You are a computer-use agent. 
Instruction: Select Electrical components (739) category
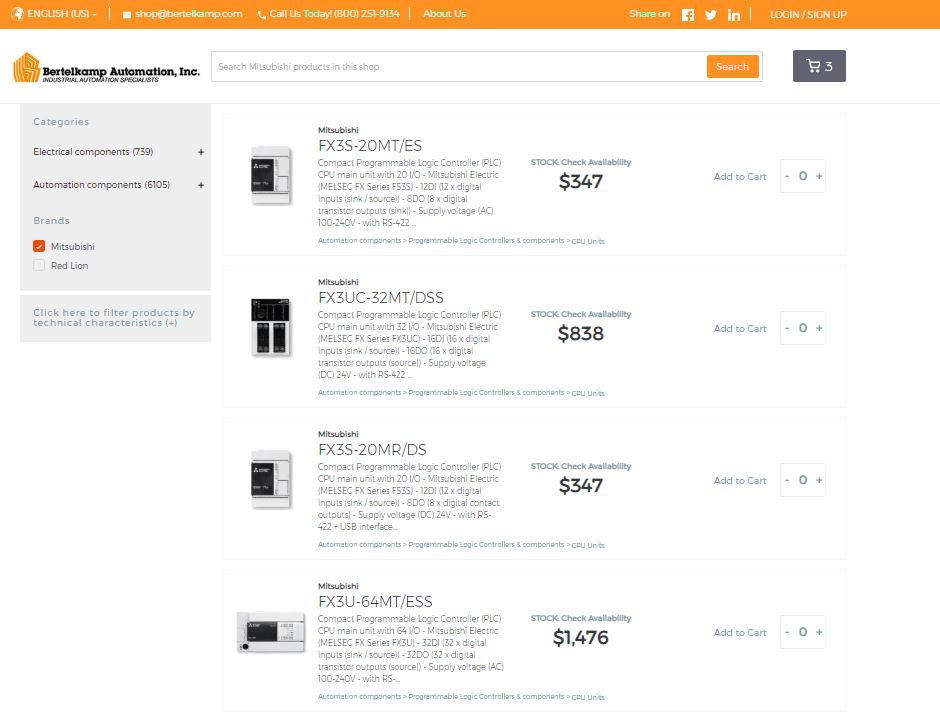tap(93, 152)
